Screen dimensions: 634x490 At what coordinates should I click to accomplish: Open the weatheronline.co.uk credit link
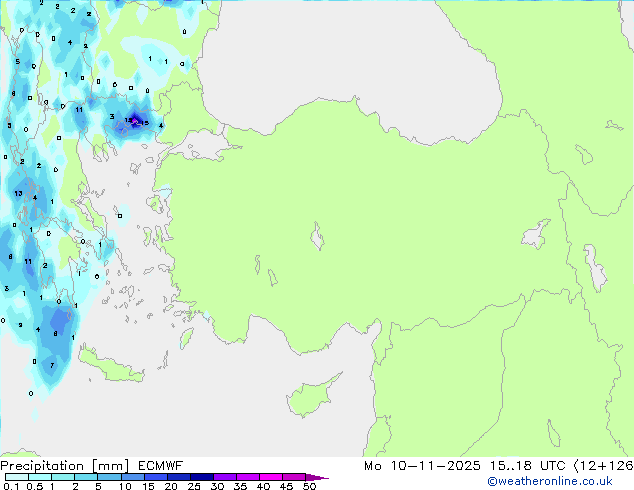click(x=550, y=481)
